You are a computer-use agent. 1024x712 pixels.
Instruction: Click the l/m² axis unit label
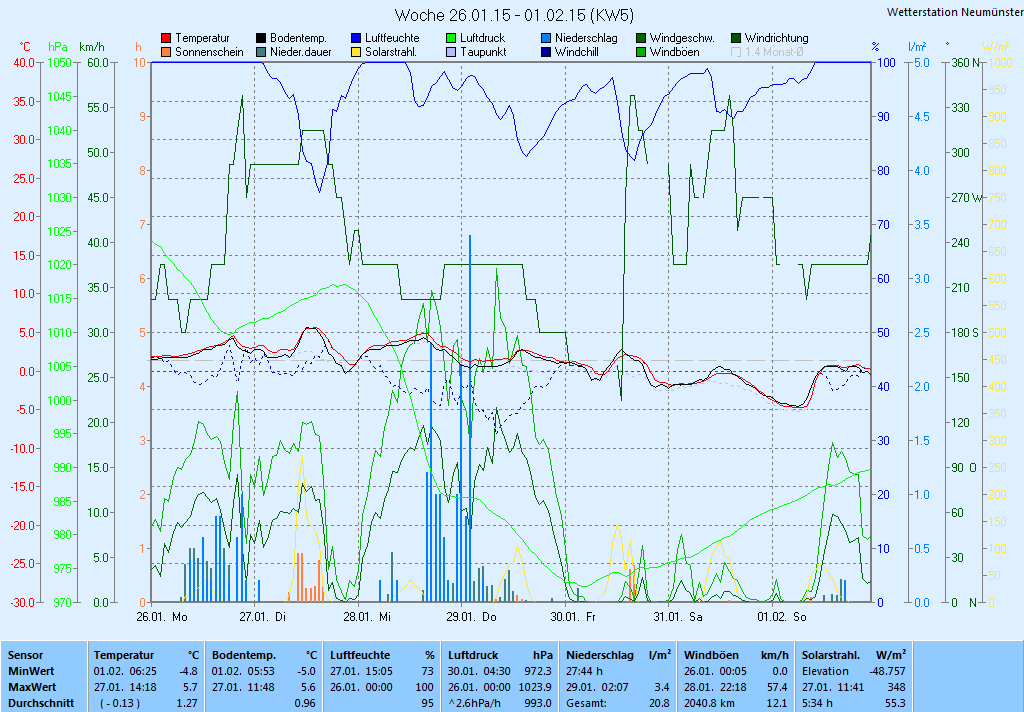point(917,47)
